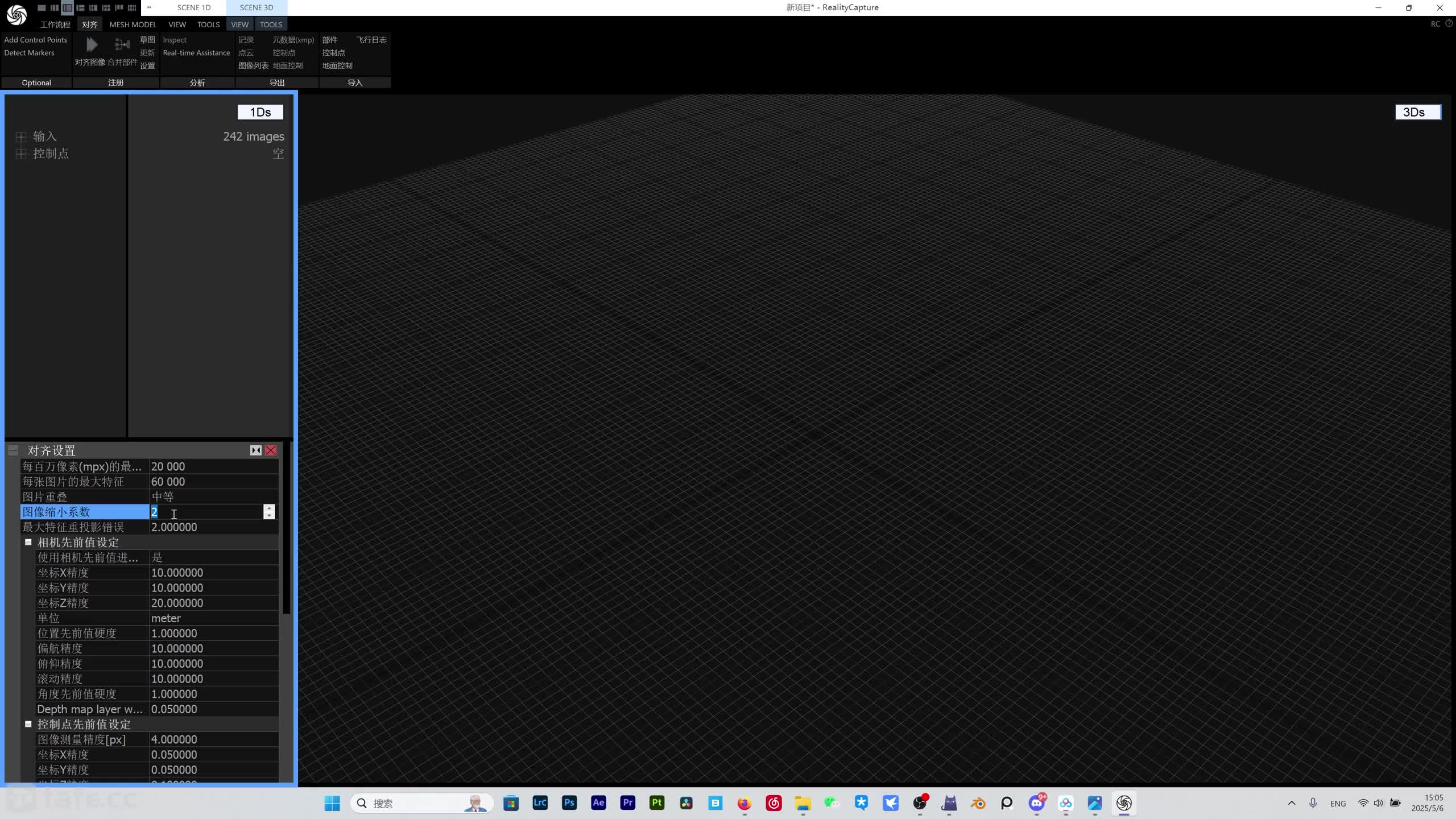Open Lightroom Classic from the taskbar
Image resolution: width=1456 pixels, height=819 pixels.
coord(540,803)
